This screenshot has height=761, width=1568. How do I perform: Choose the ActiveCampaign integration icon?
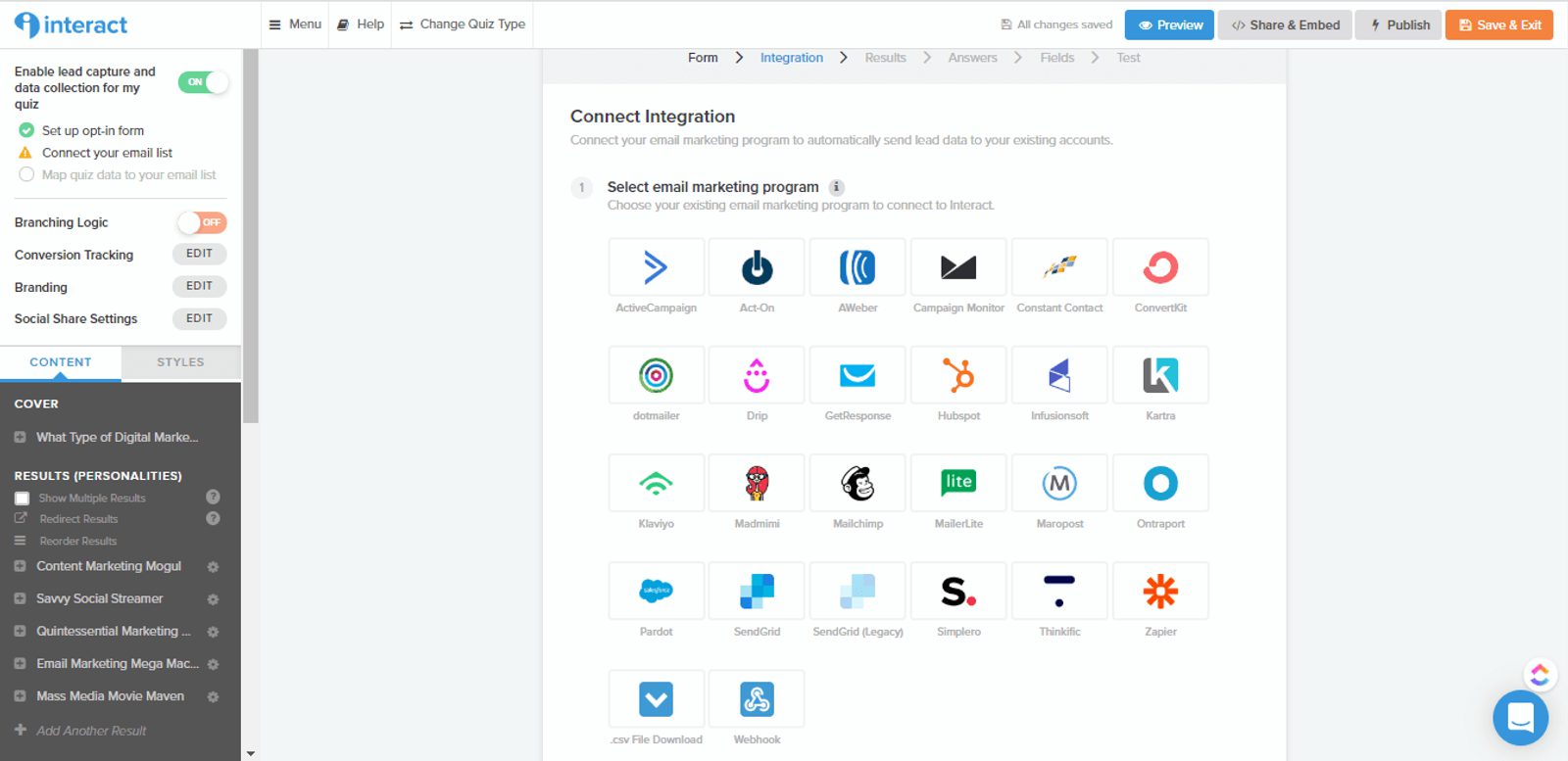[x=656, y=267]
